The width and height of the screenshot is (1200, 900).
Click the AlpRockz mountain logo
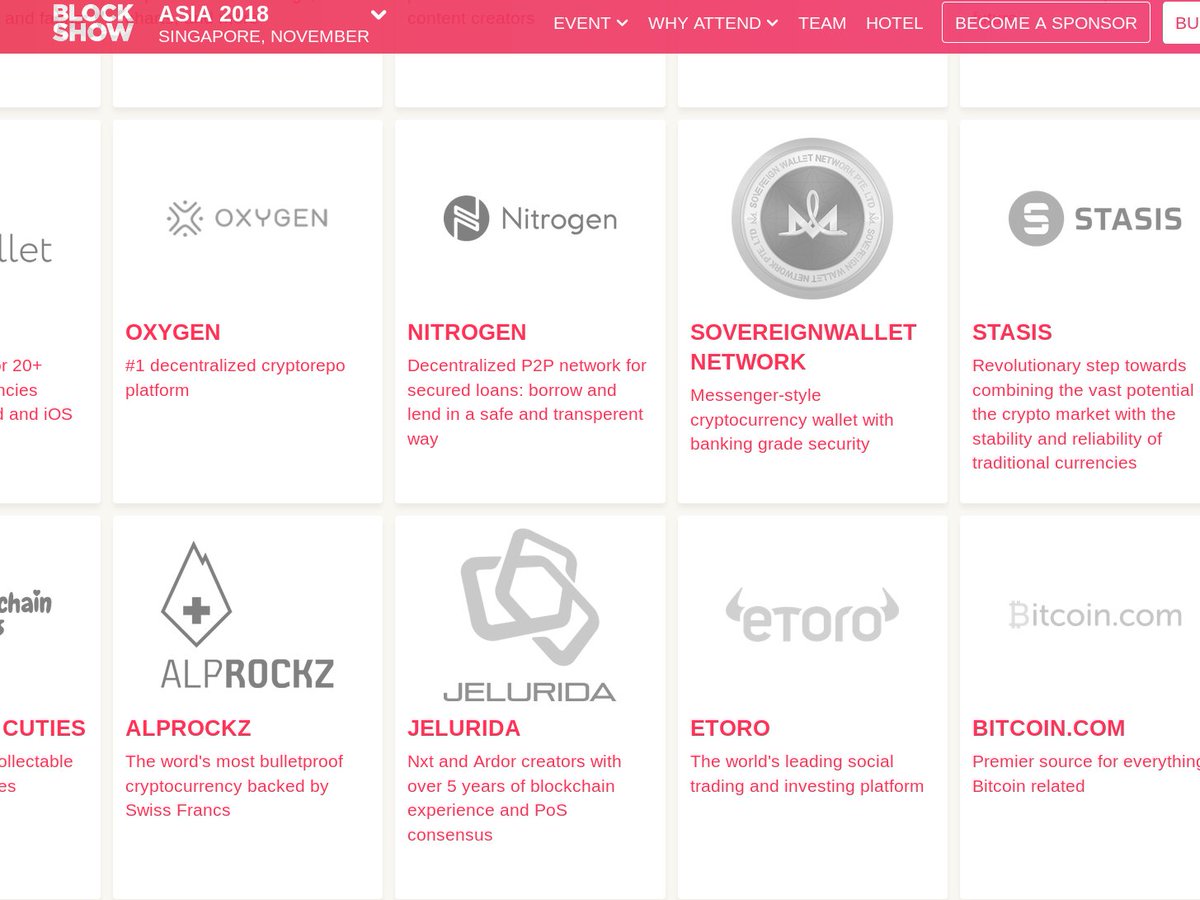pyautogui.click(x=247, y=615)
